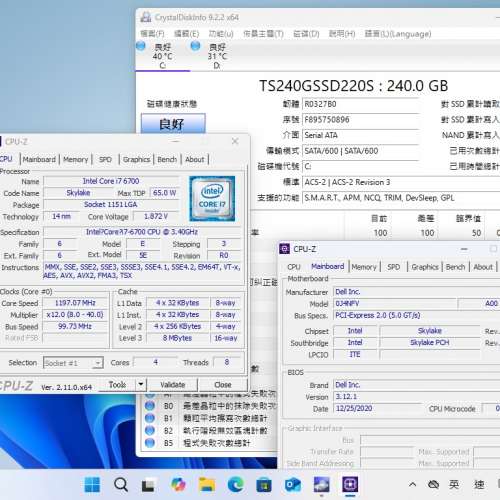This screenshot has height=500, width=500.
Task: Click the R0327B0 firmware field
Action: point(360,104)
